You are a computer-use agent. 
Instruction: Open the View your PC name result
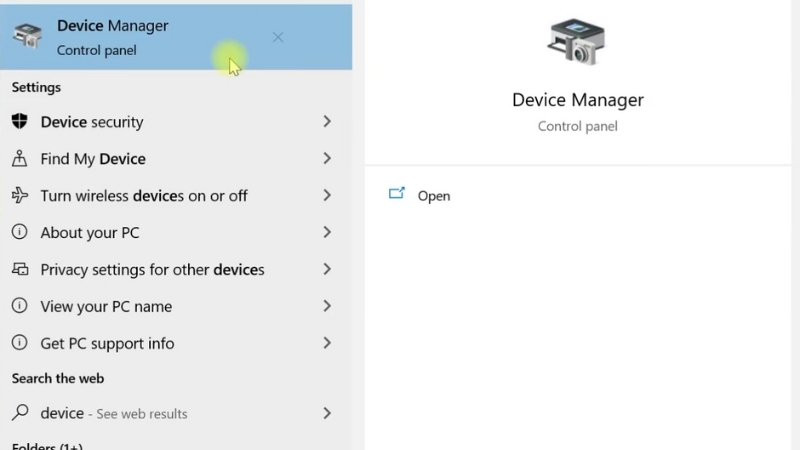[106, 307]
